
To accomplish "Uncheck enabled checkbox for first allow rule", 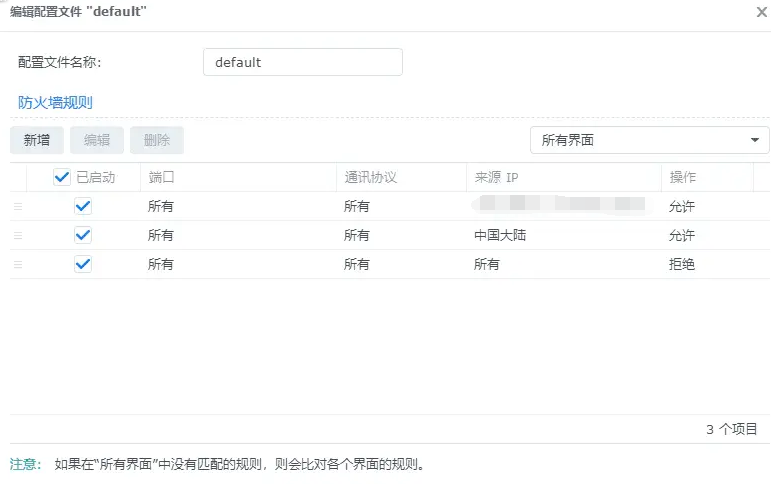I will point(83,206).
